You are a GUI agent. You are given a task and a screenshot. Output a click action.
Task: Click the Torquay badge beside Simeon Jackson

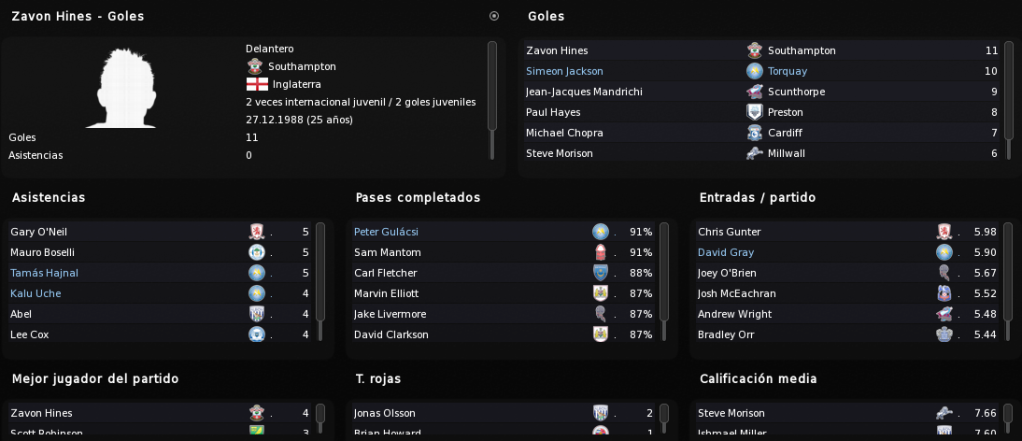pos(755,71)
